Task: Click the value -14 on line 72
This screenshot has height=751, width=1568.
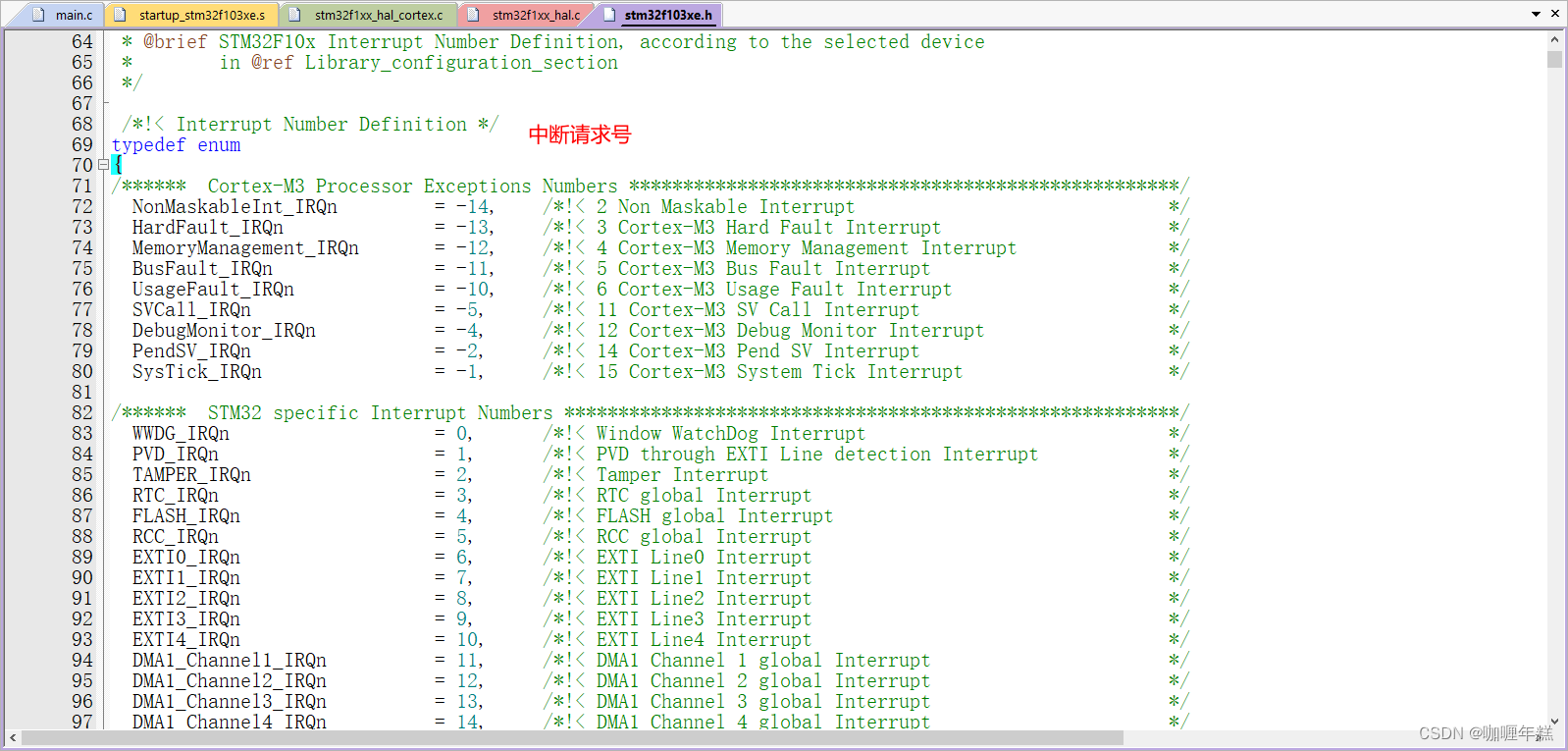Action: point(473,207)
